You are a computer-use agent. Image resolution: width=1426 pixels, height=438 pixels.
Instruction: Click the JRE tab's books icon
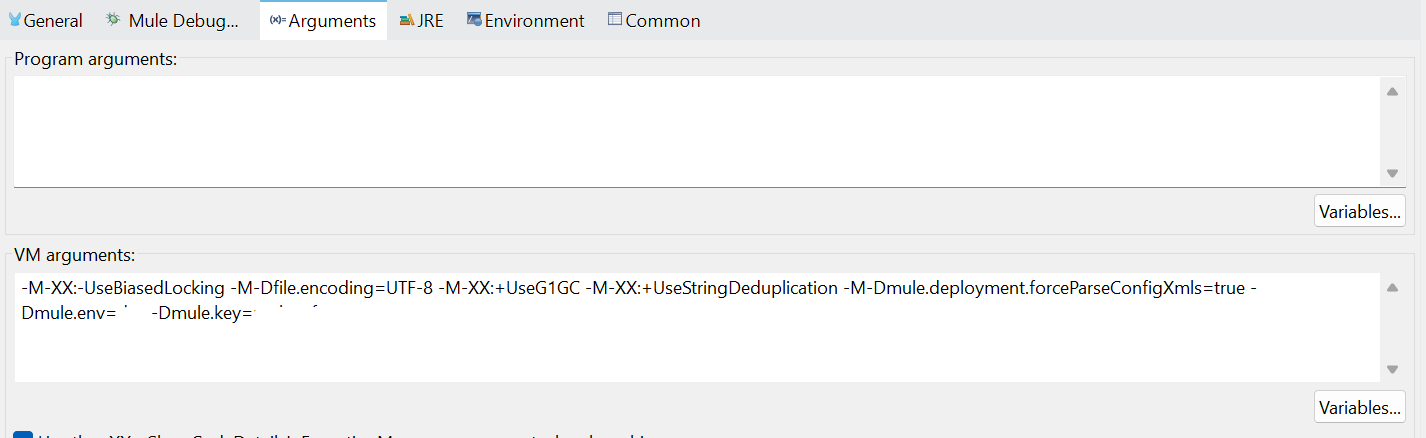point(406,20)
